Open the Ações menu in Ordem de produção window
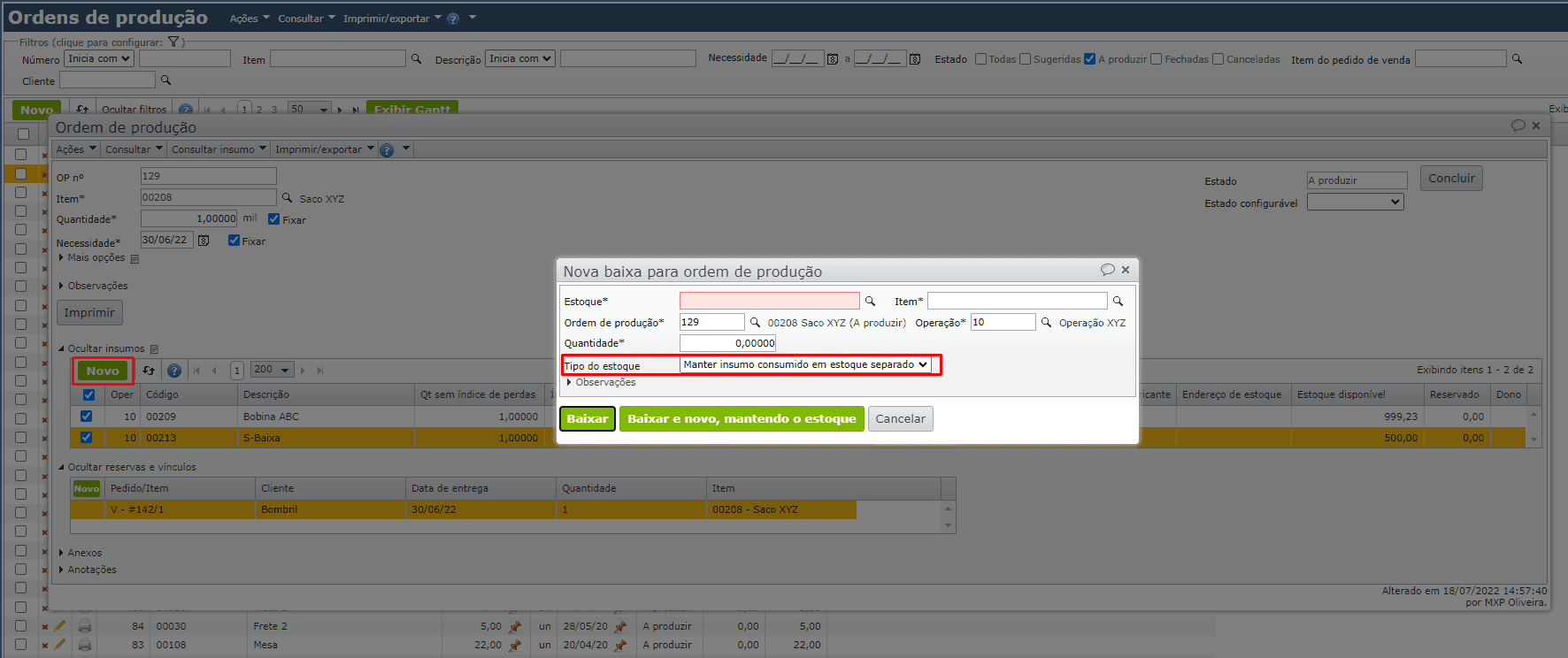Image resolution: width=1568 pixels, height=658 pixels. 76,149
